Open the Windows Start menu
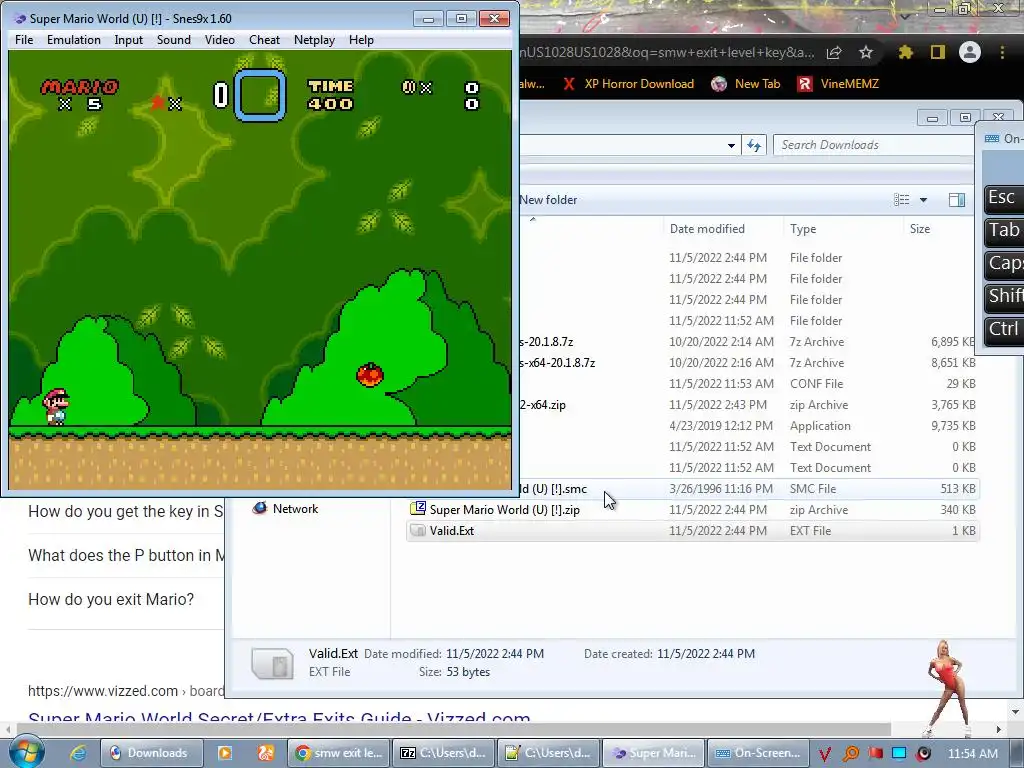The height and width of the screenshot is (768, 1024). tap(27, 752)
